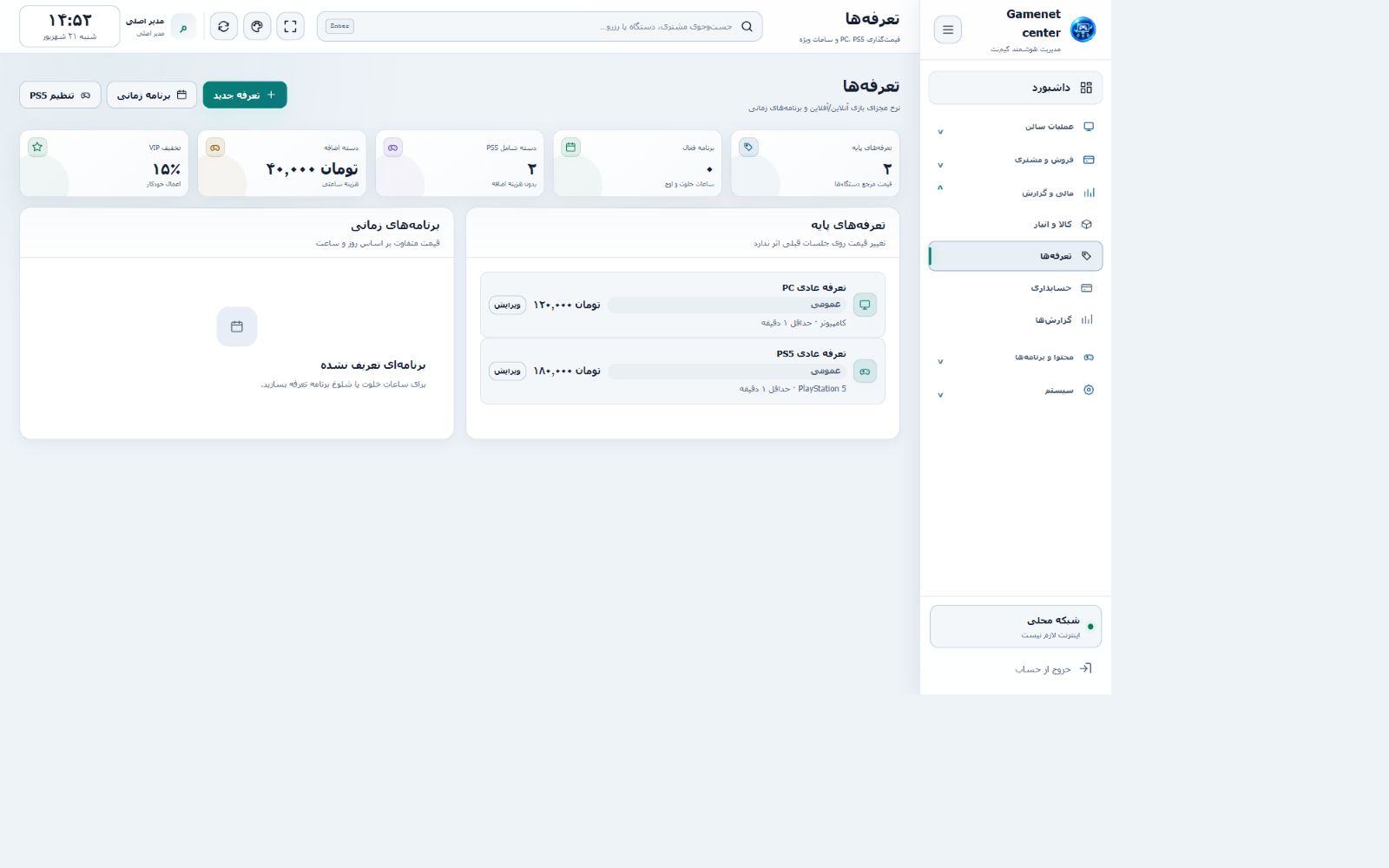
Task: Click the sidebar hamburger menu button
Action: click(947, 30)
